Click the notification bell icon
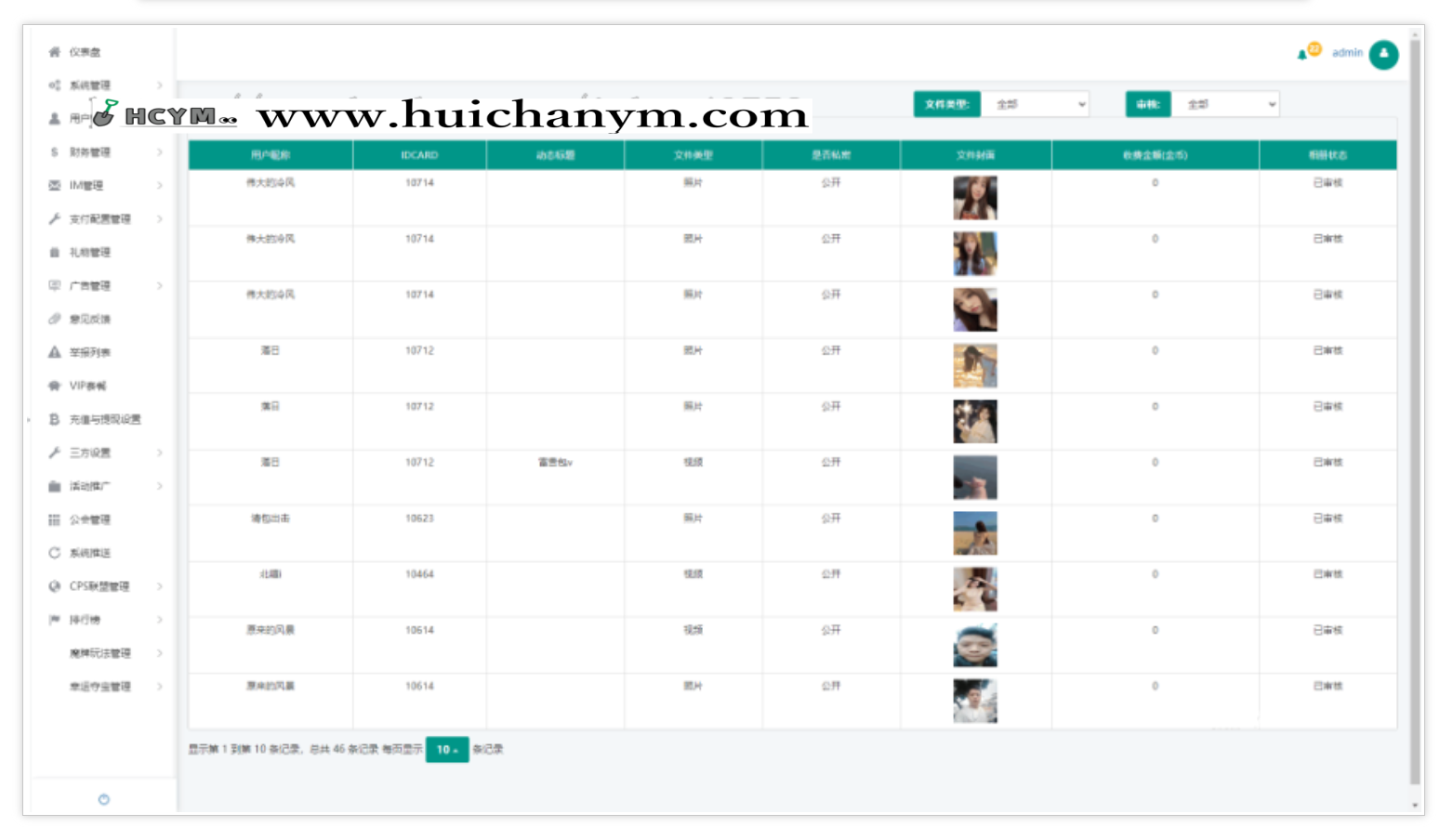 1302,54
